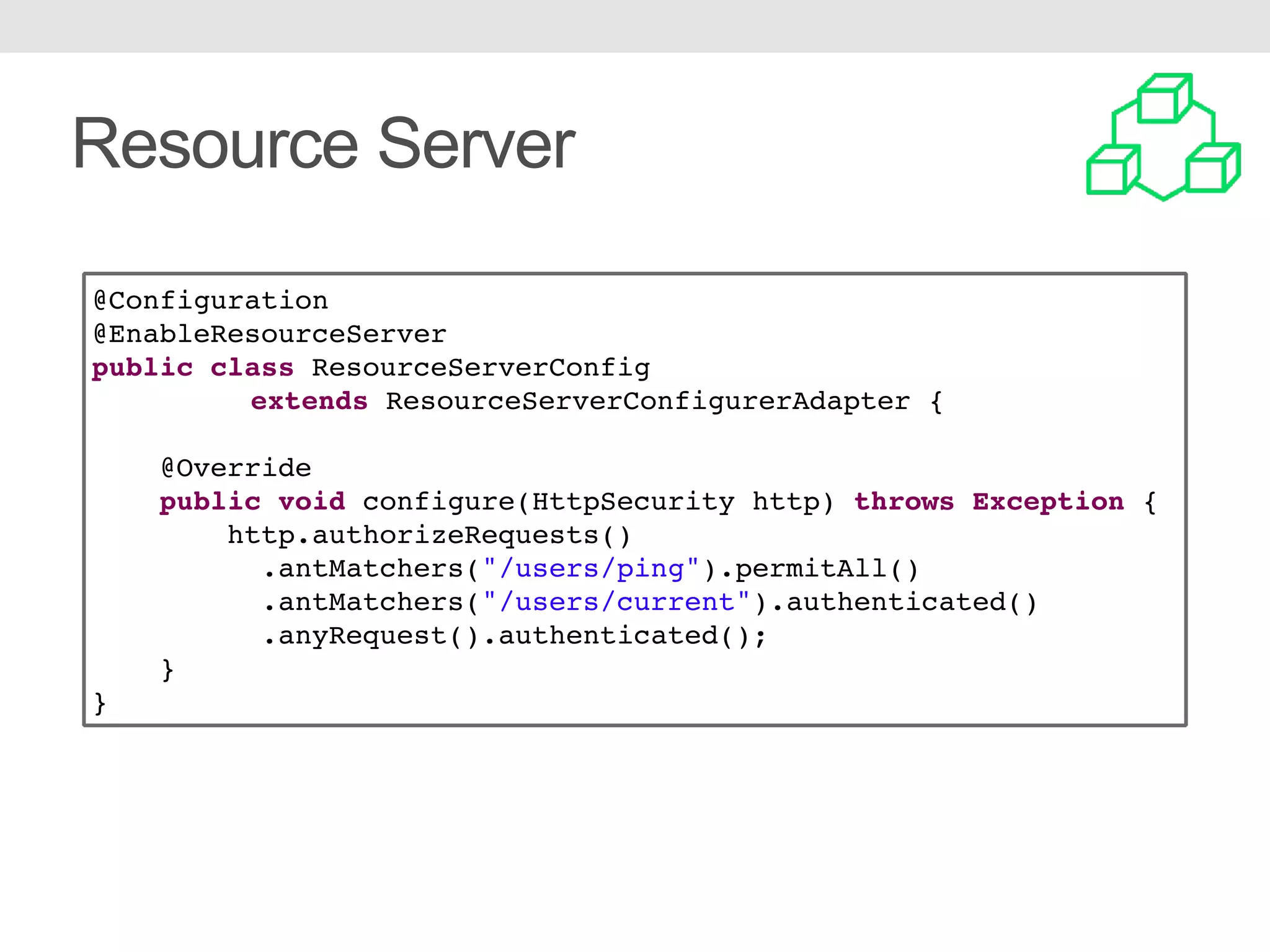
Task: Click the "/users/ping" string literal
Action: pos(591,569)
